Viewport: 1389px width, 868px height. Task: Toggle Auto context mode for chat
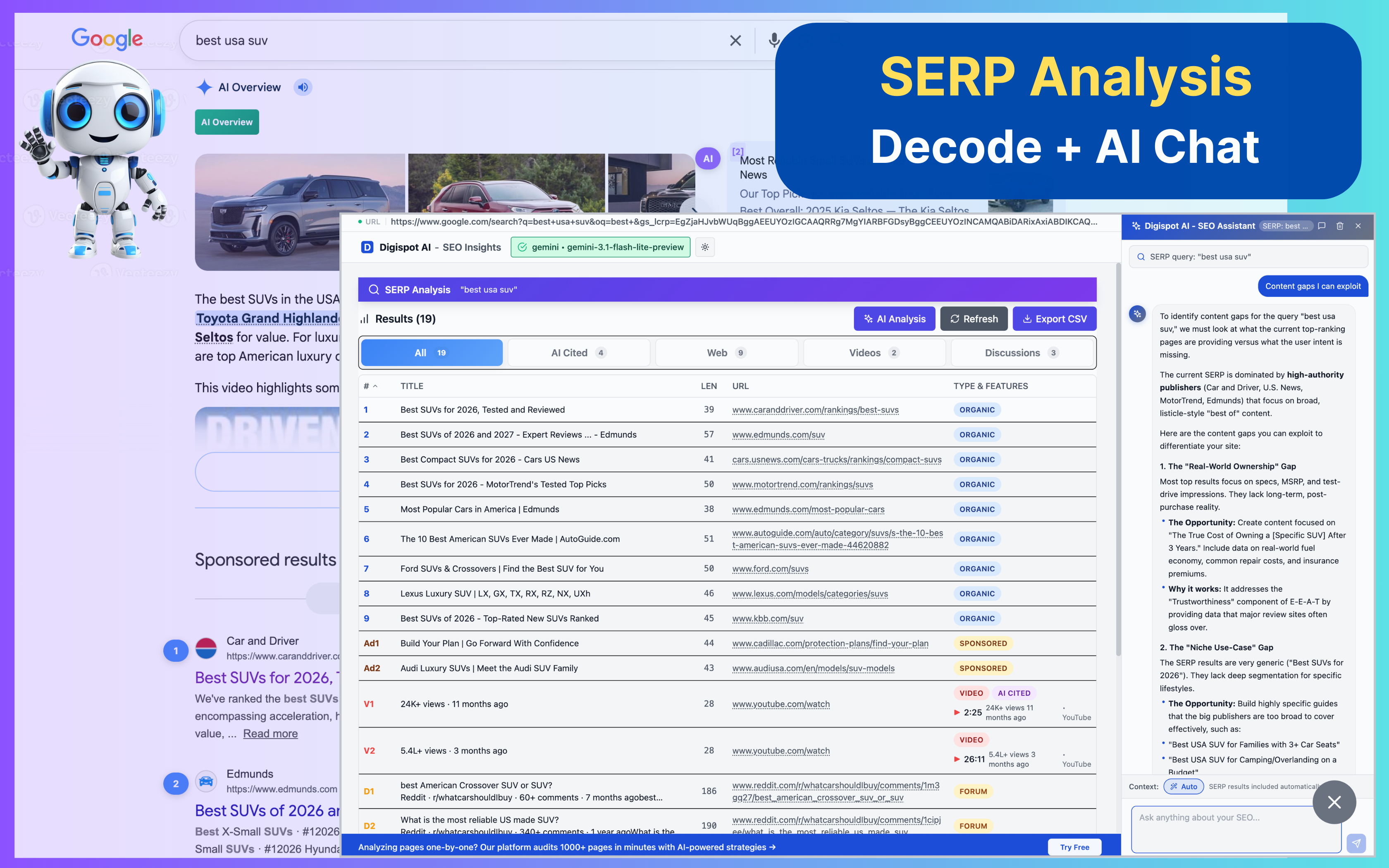coord(1184,787)
